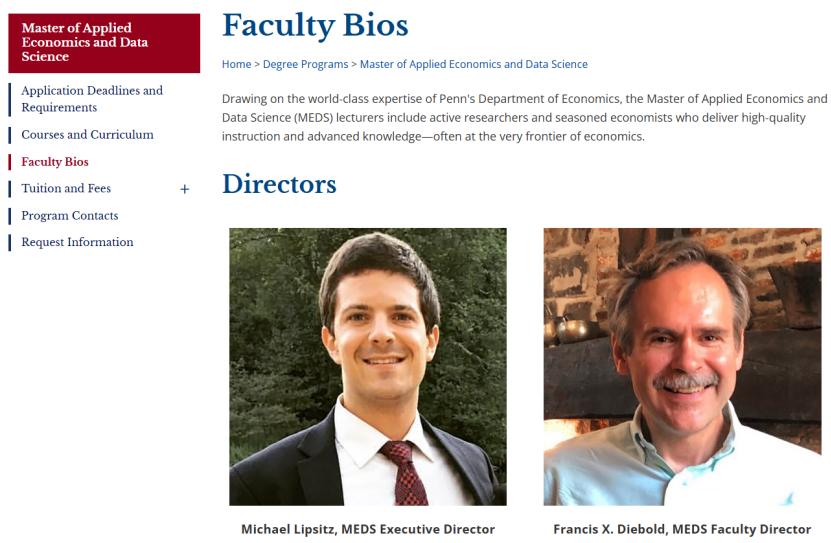Open Application Deadlines and Requirements page

coord(92,99)
